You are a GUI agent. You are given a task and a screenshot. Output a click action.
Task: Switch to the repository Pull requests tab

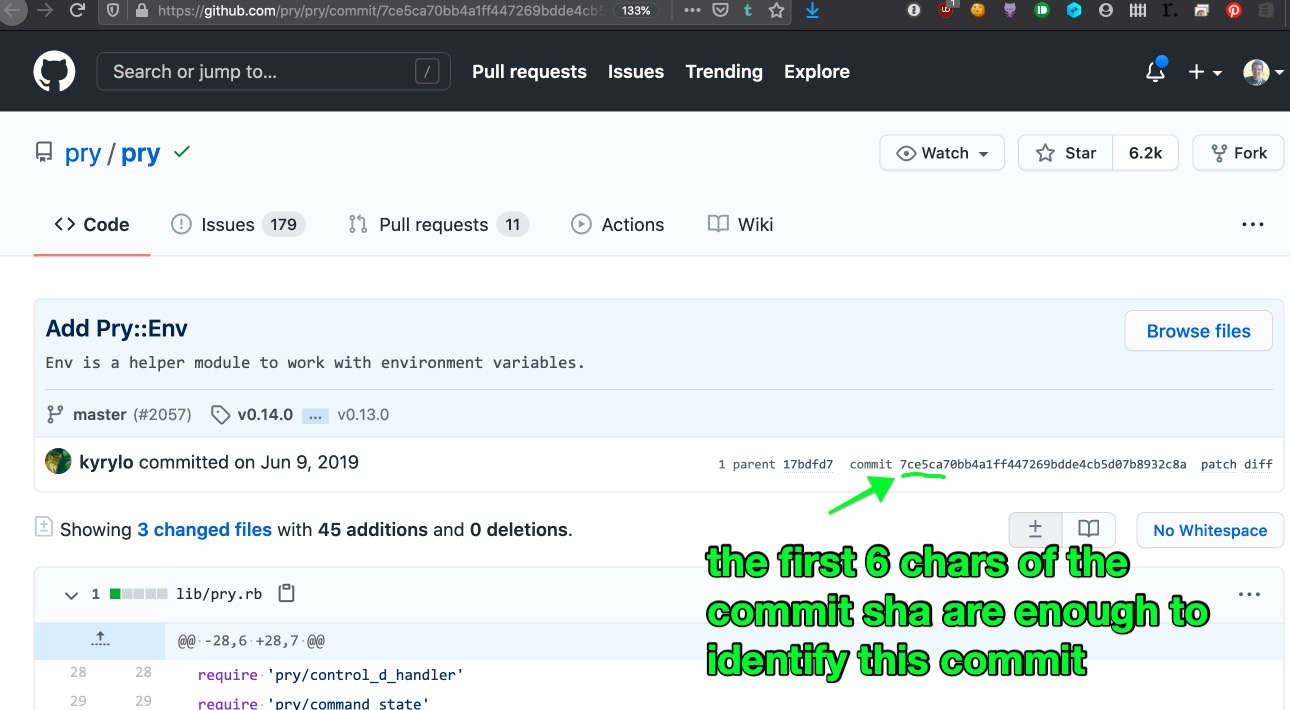[x=438, y=225]
